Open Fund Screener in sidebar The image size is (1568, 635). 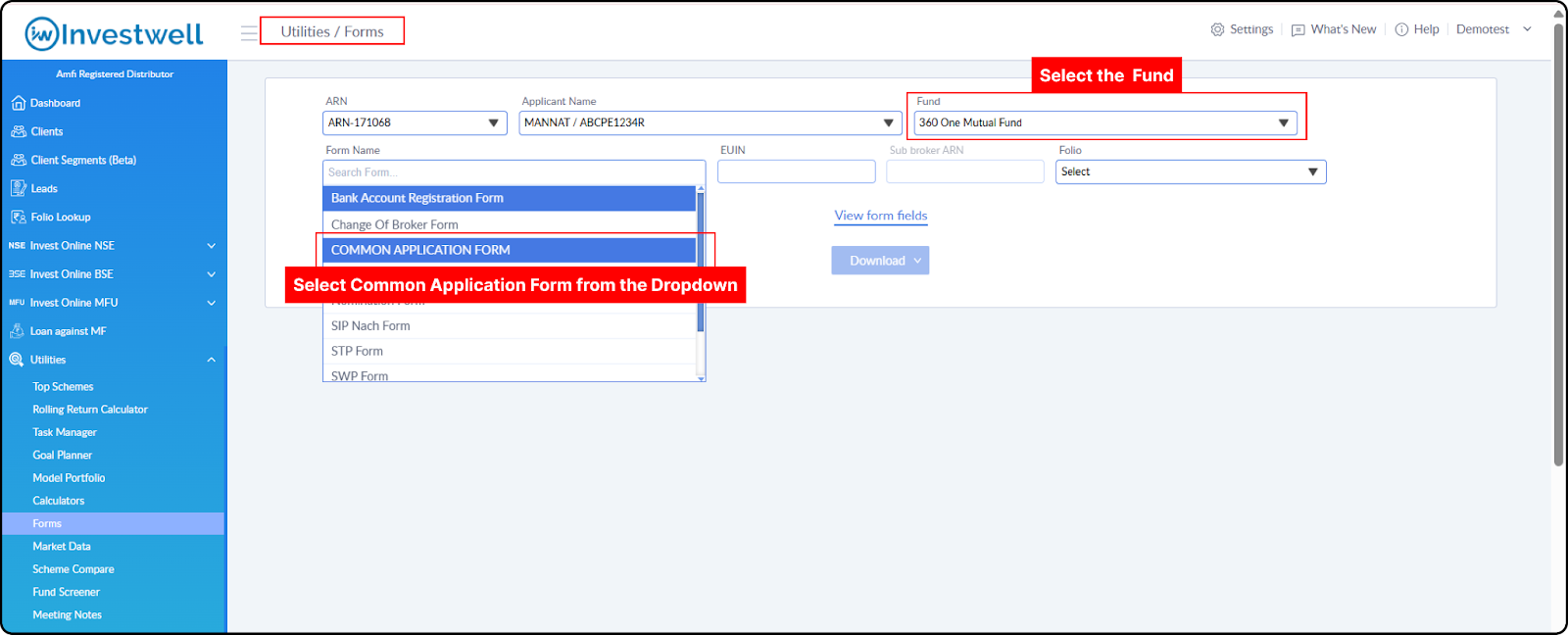(x=66, y=592)
